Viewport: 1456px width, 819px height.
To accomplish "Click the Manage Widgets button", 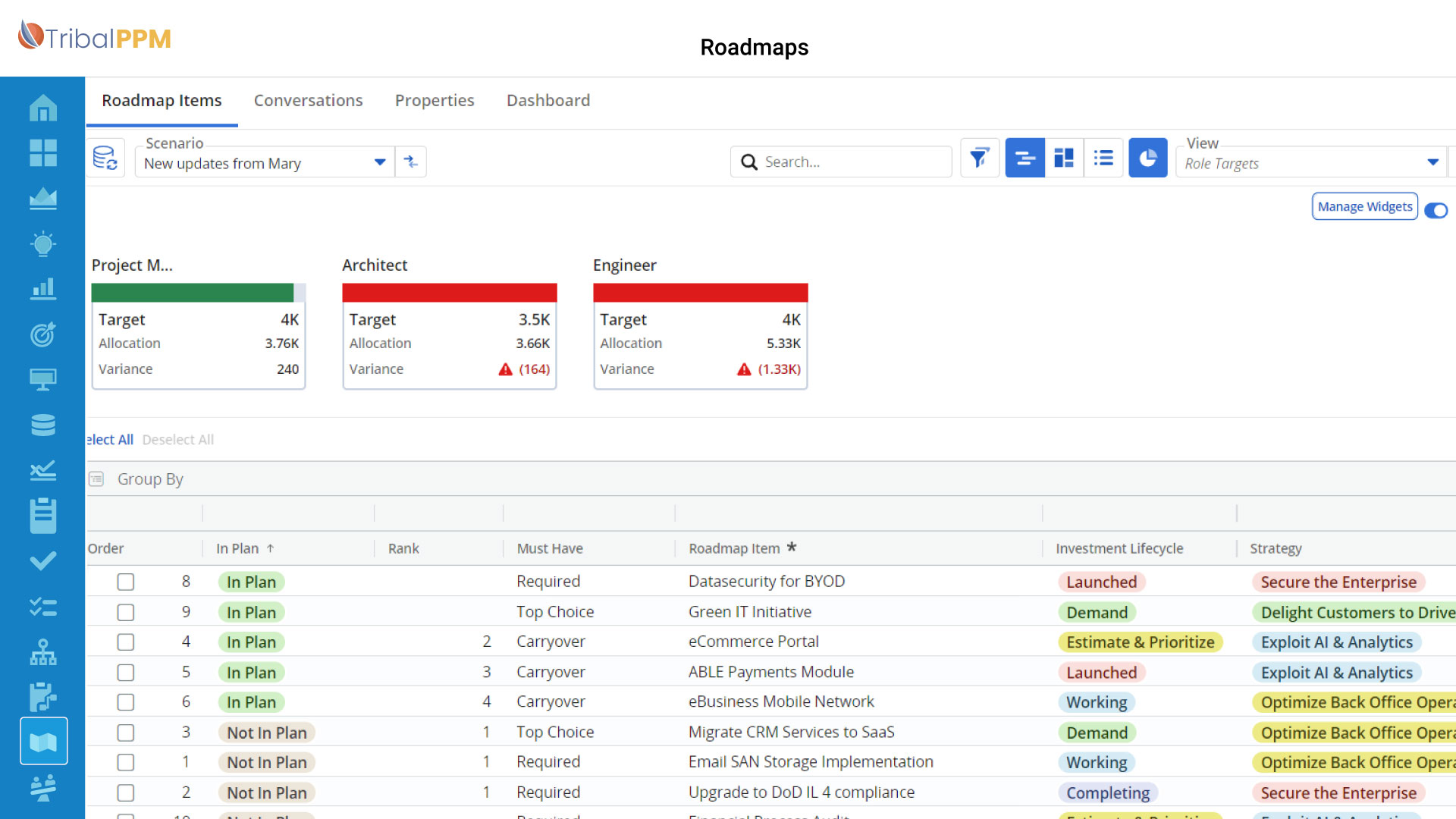I will (1365, 206).
